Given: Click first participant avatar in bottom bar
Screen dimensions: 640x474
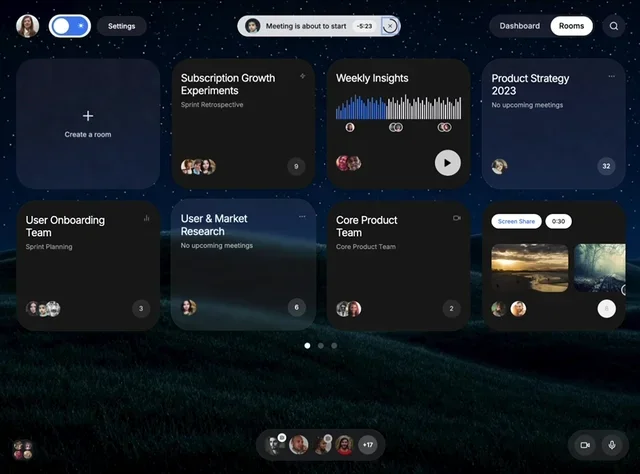Looking at the screenshot, I should point(273,445).
